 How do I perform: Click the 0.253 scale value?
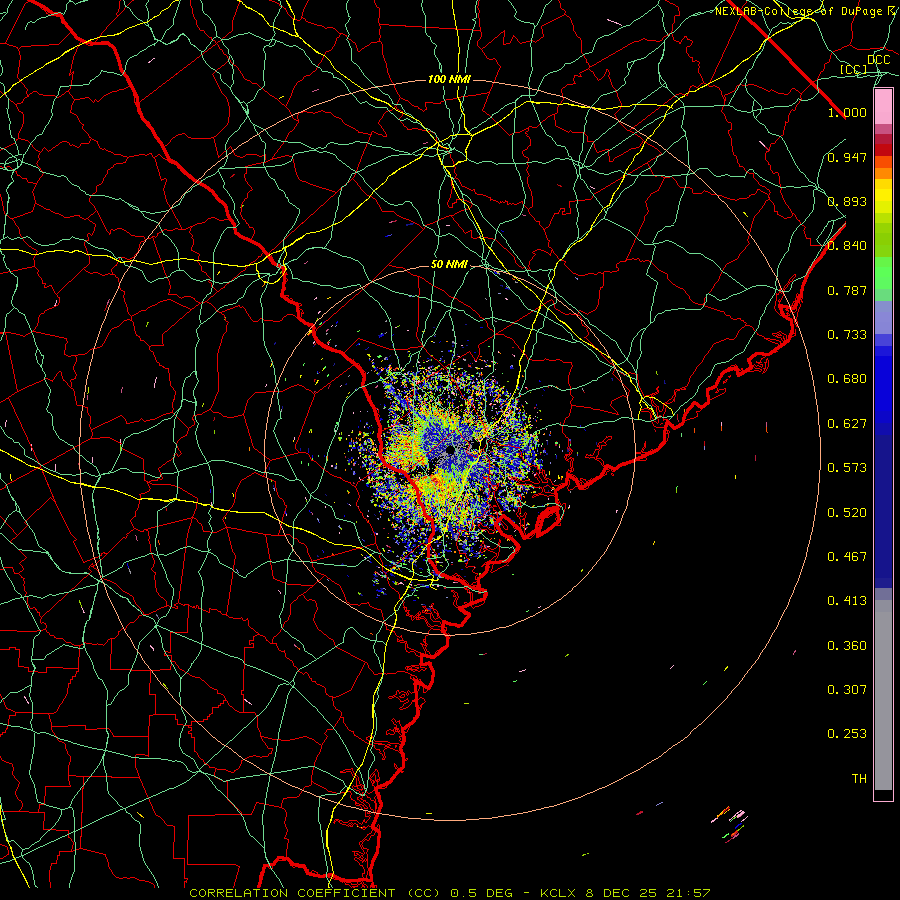coord(847,734)
